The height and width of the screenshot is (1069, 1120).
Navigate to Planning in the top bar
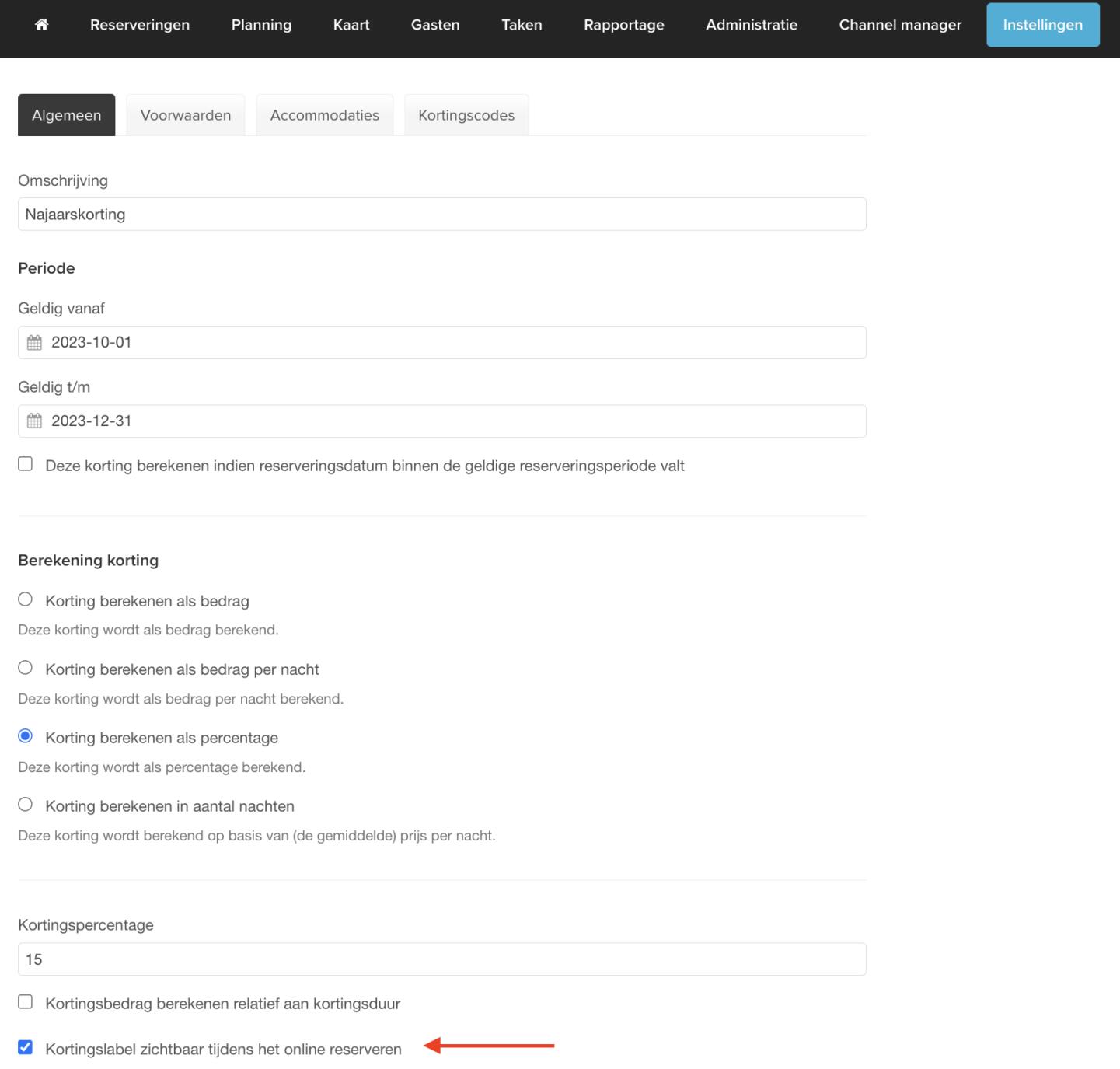click(x=261, y=25)
